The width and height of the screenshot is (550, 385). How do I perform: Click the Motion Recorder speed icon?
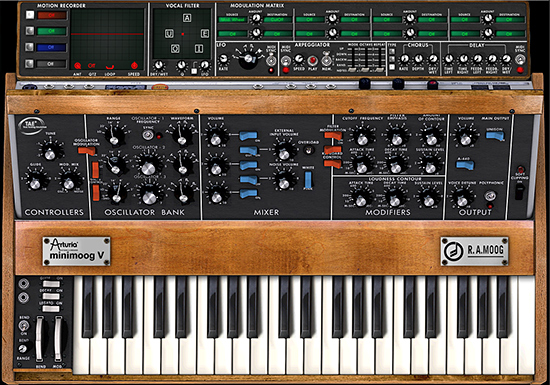(x=134, y=66)
